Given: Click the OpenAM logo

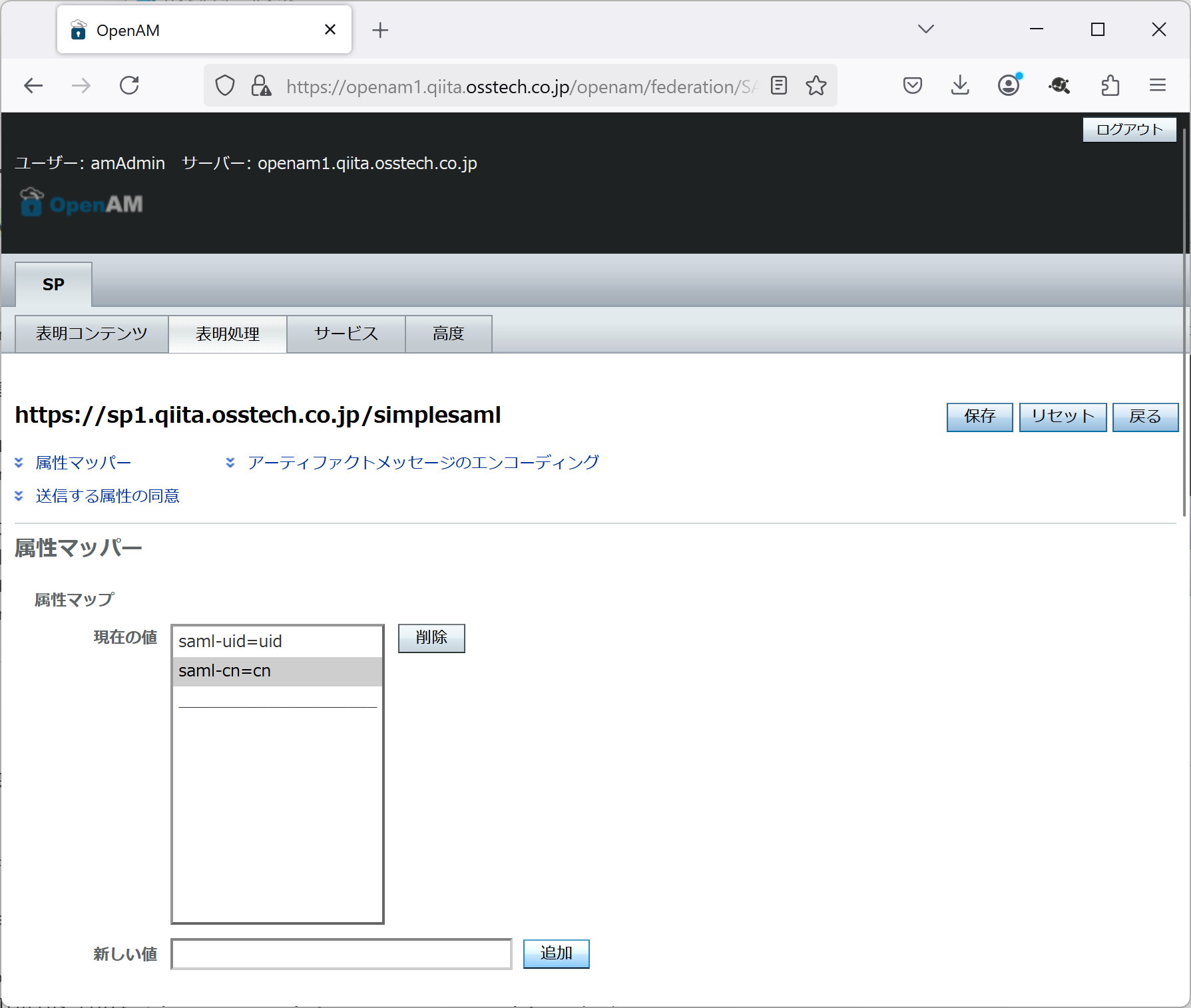Looking at the screenshot, I should point(80,202).
